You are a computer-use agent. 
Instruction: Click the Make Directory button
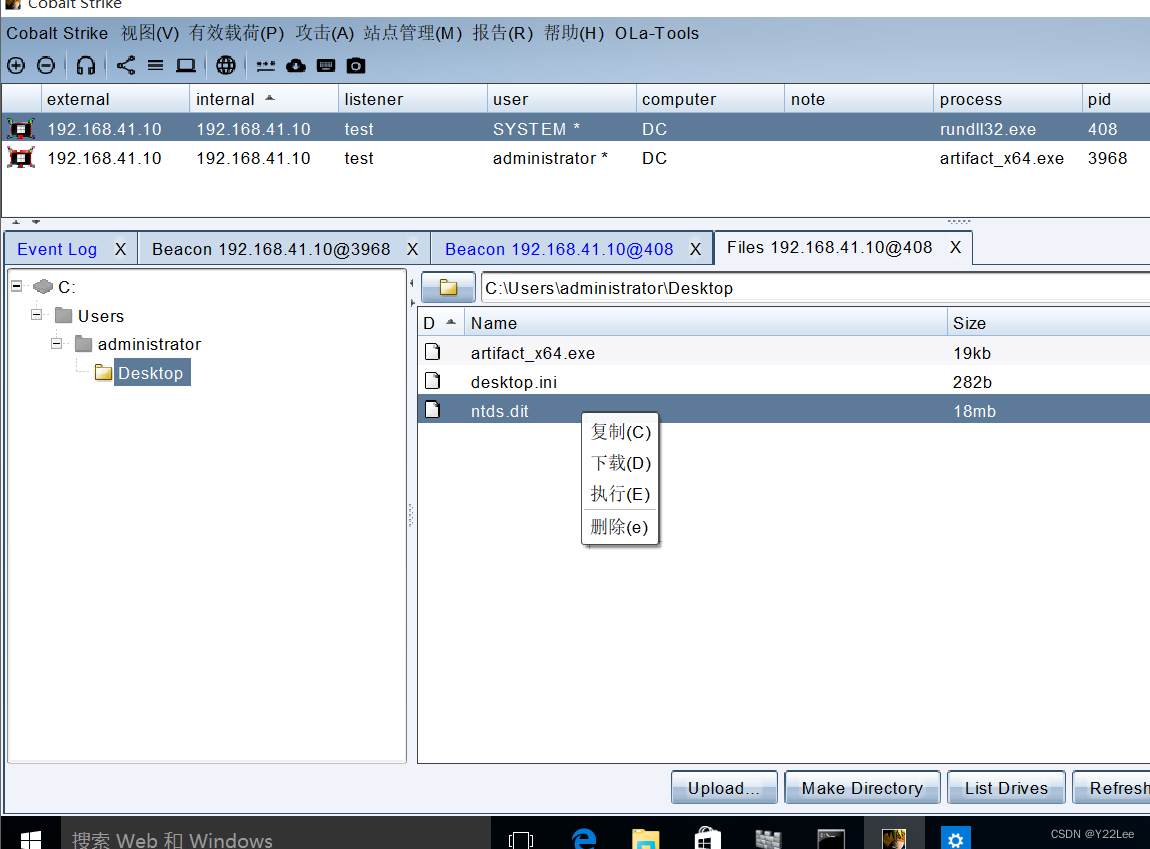pyautogui.click(x=862, y=788)
